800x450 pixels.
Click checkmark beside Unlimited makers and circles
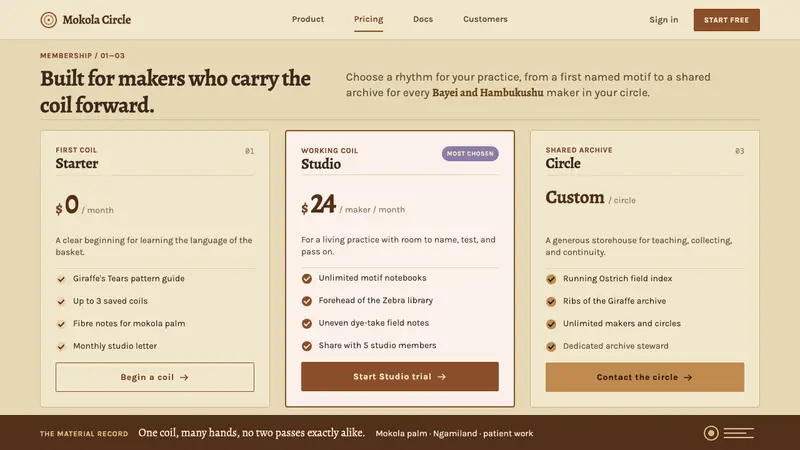click(551, 324)
